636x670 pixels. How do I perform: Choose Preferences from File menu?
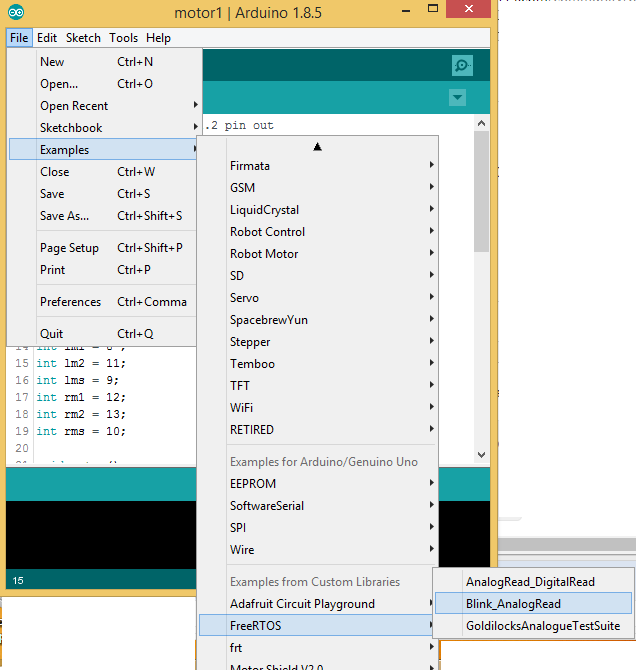click(x=70, y=302)
